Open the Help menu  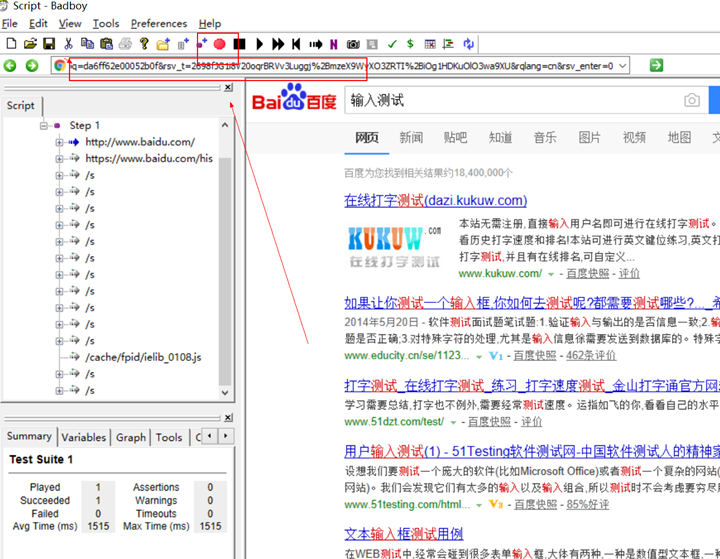coord(210,23)
